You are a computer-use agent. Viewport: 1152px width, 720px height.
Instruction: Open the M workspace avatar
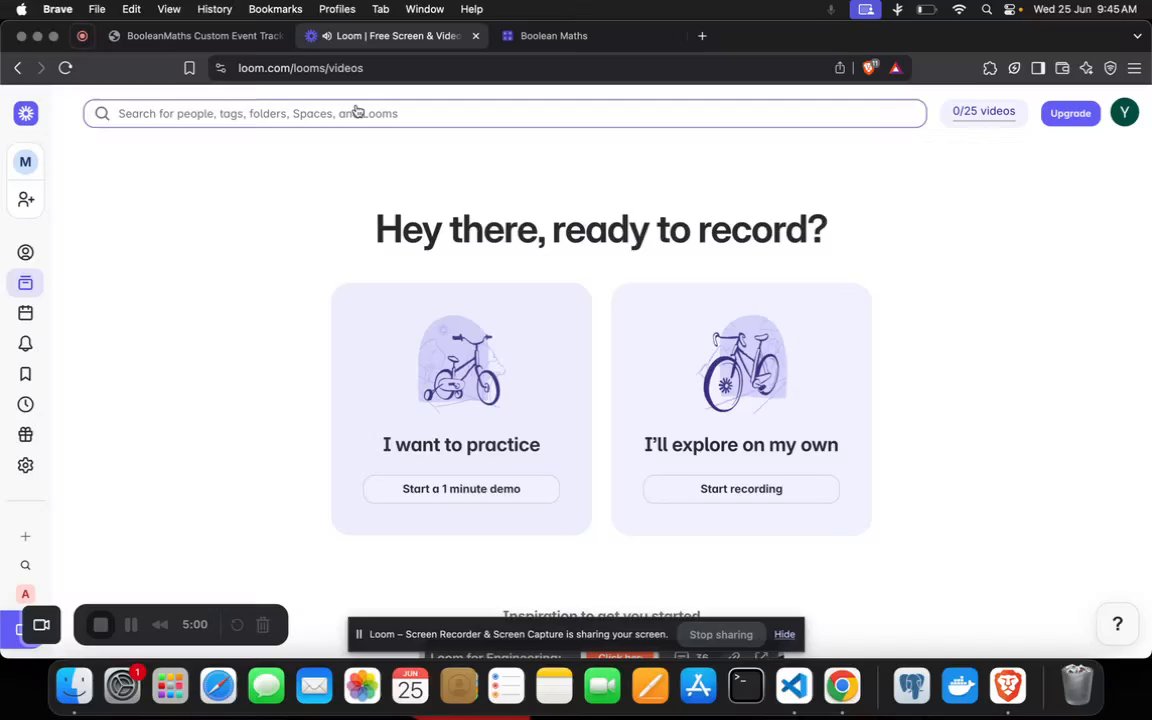coord(26,162)
